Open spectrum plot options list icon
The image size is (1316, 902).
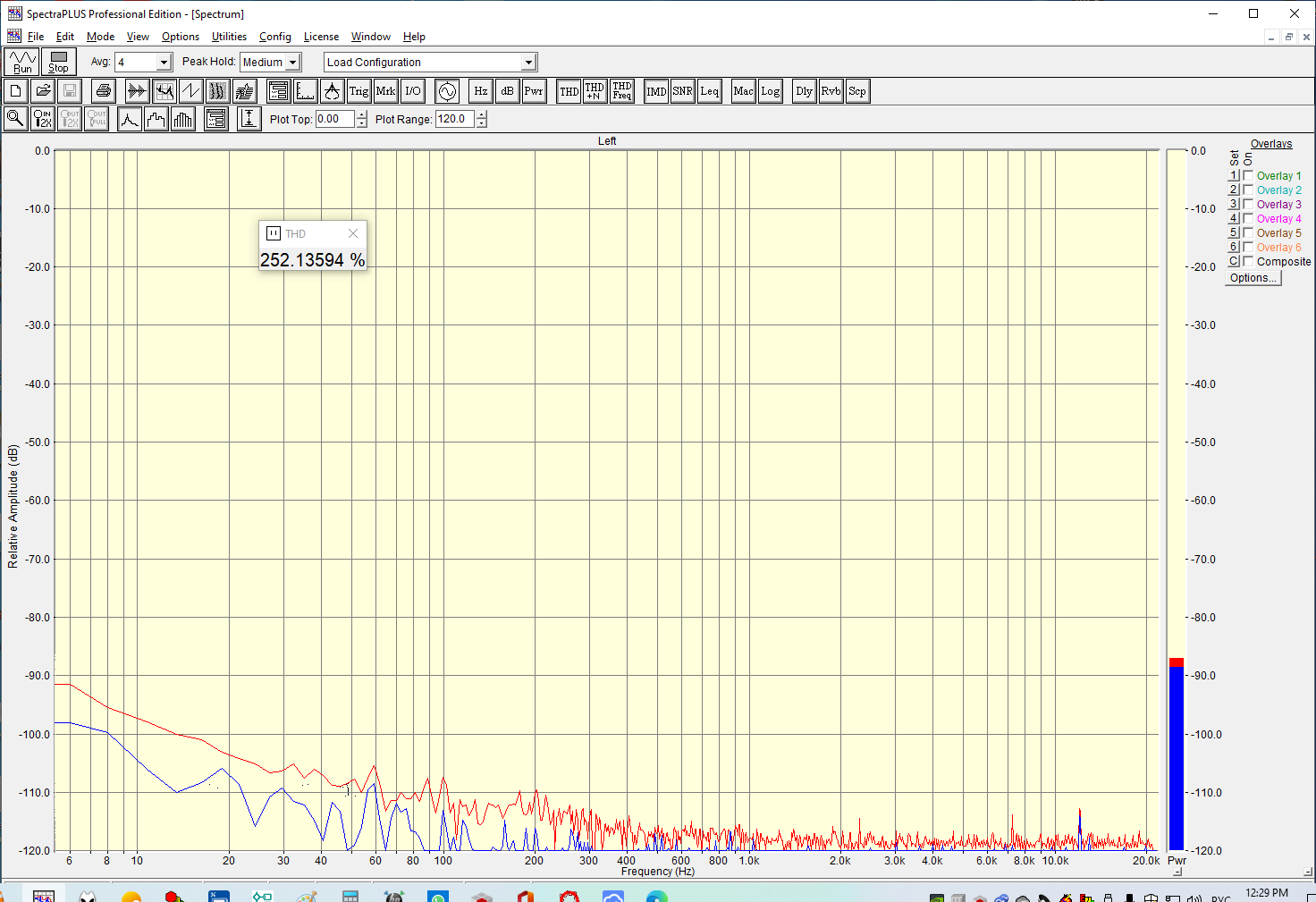216,119
